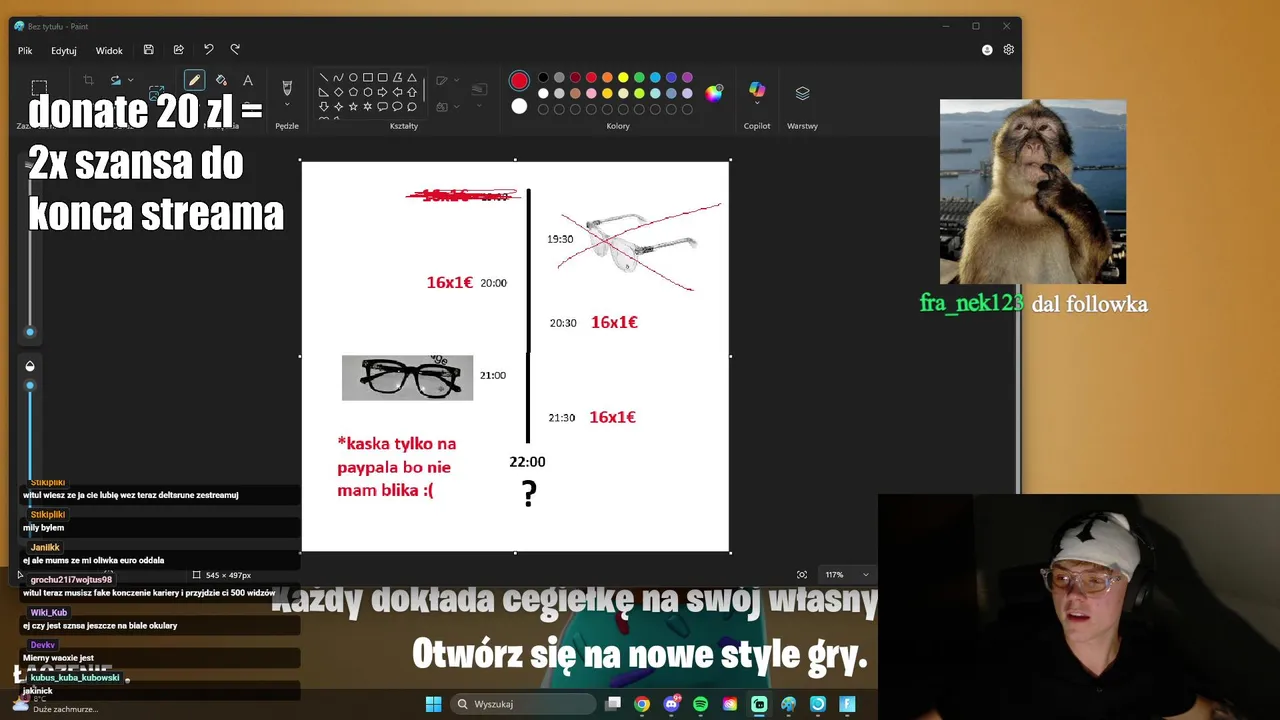
Task: Open the Warstwy layers panel
Action: click(x=802, y=93)
